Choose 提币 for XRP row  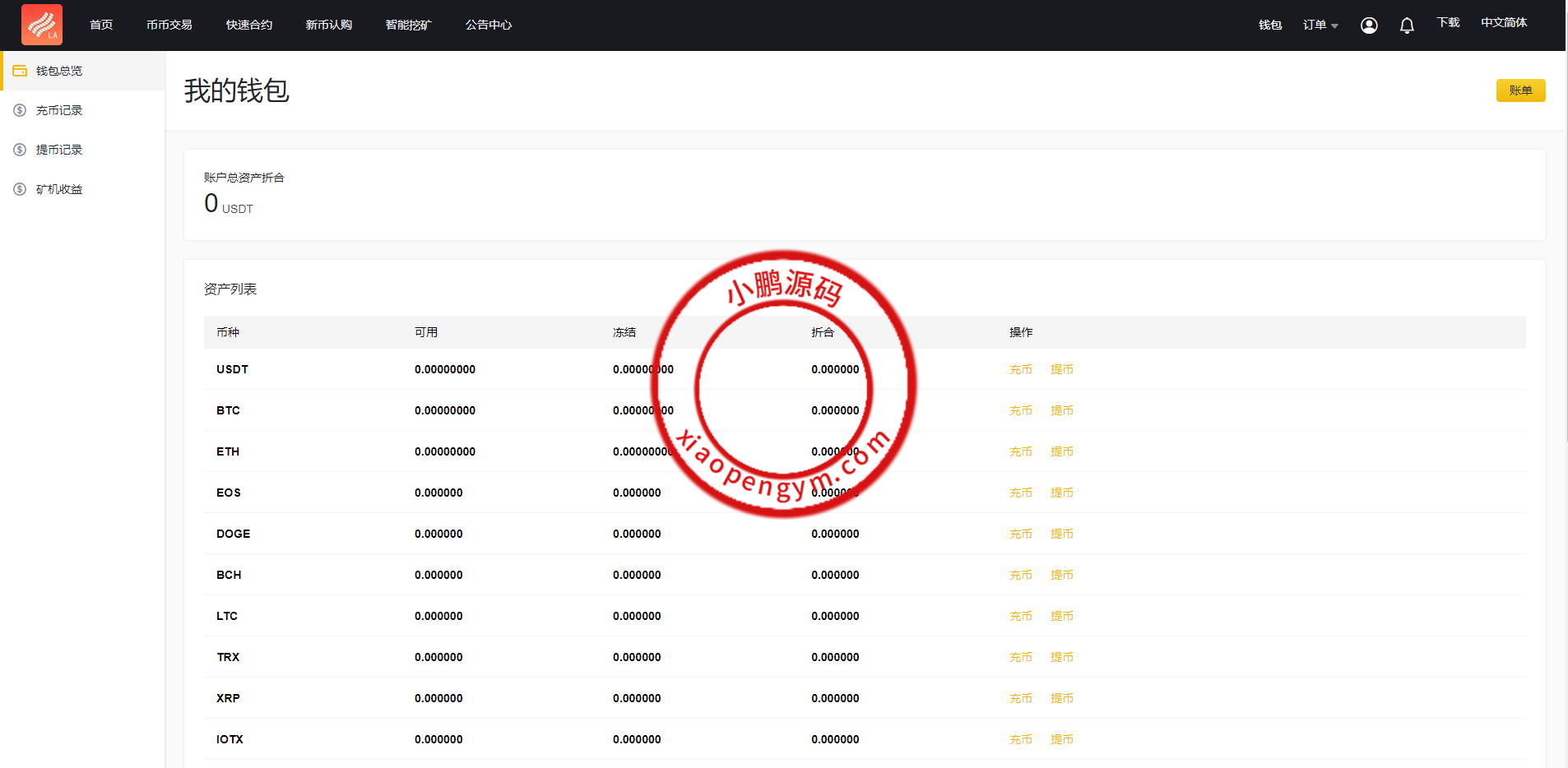[x=1061, y=698]
